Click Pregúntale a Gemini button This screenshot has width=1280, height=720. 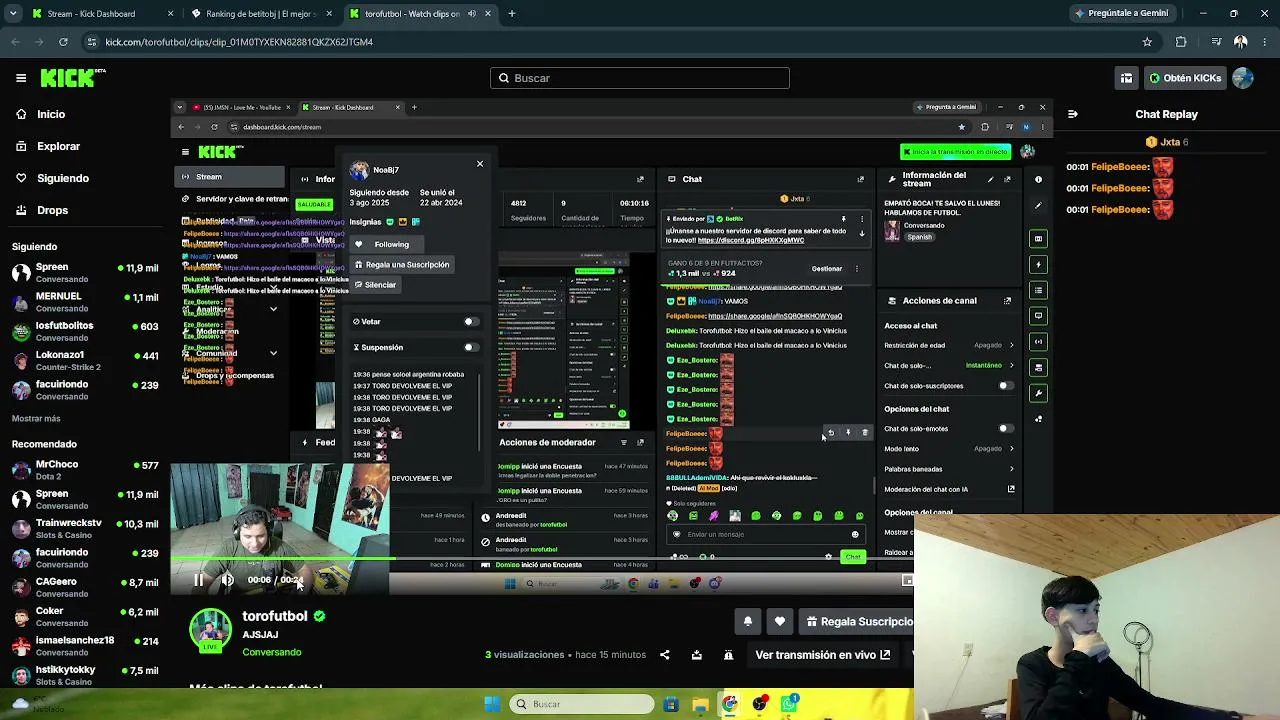(x=1121, y=14)
